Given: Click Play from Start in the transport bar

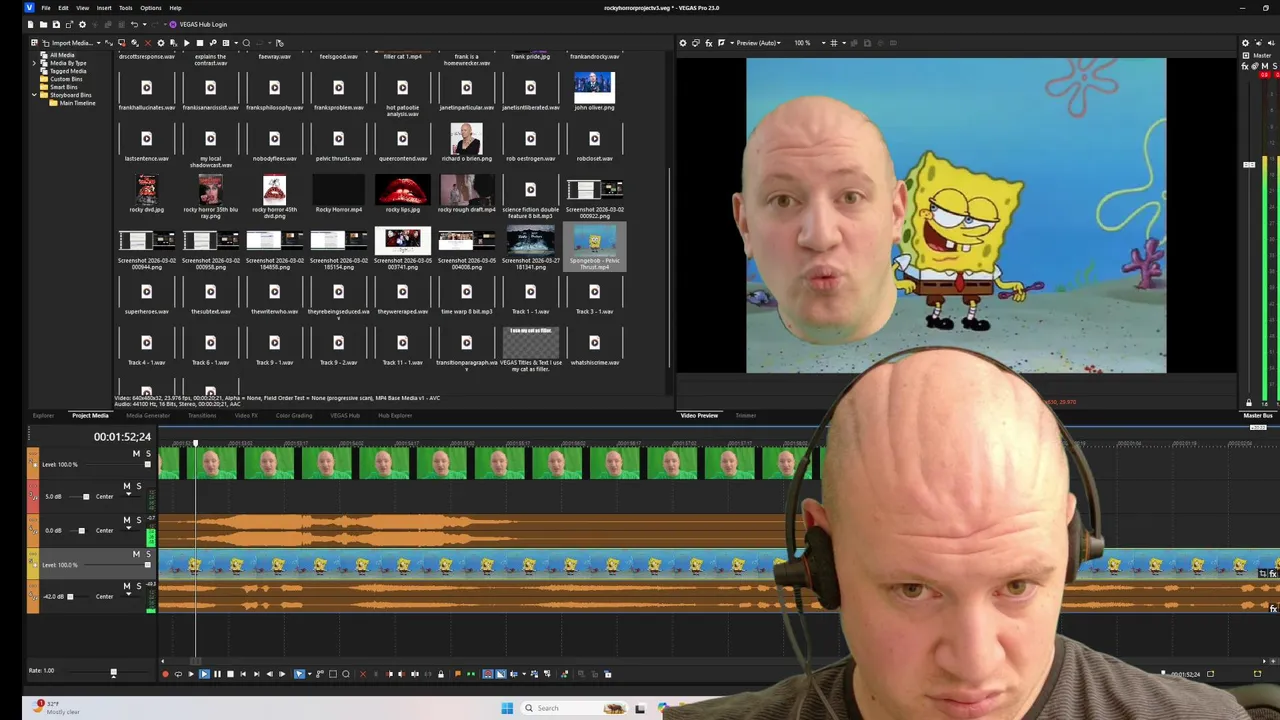Looking at the screenshot, I should 191,674.
